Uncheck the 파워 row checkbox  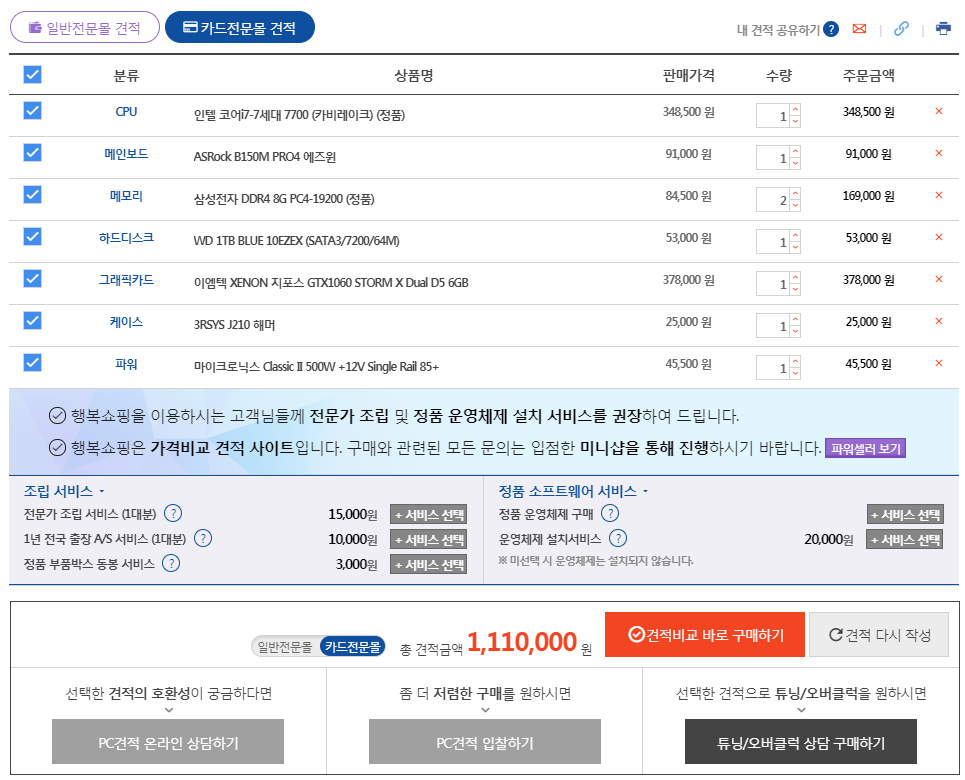tap(32, 363)
